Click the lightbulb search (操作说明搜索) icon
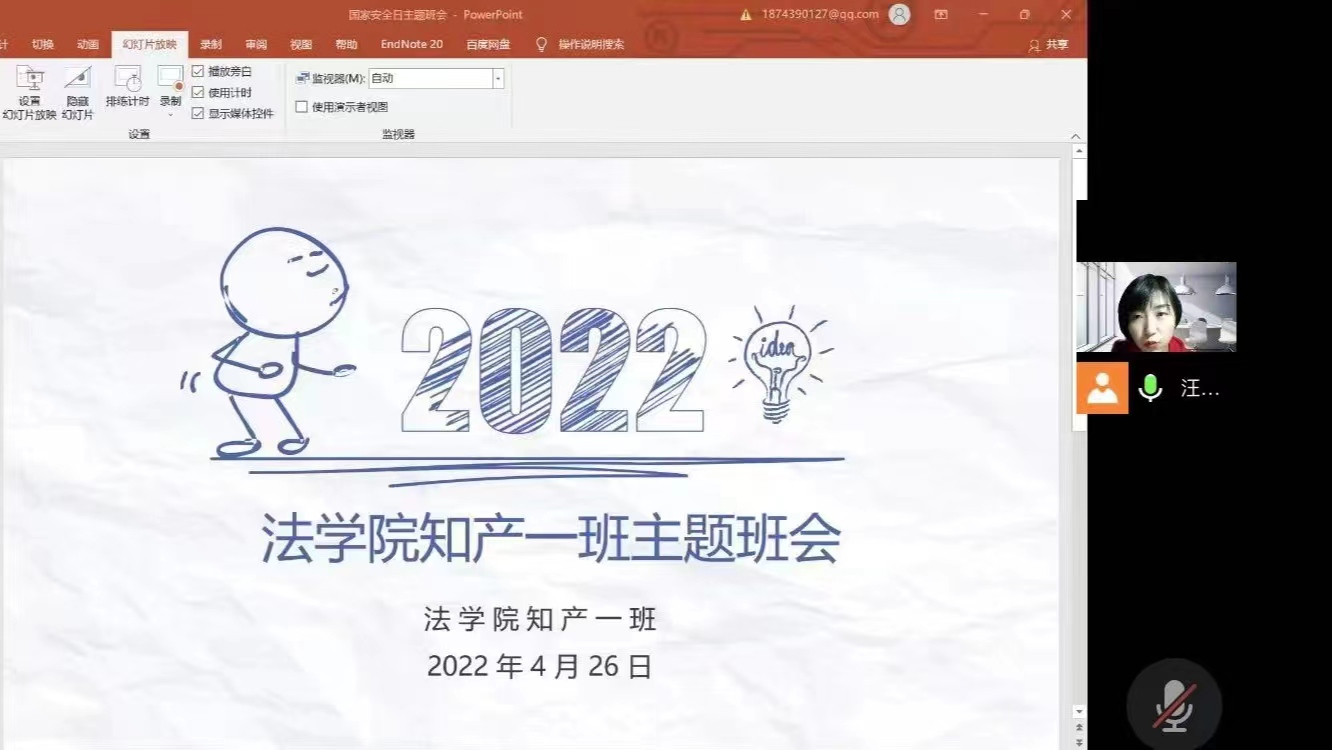 542,45
